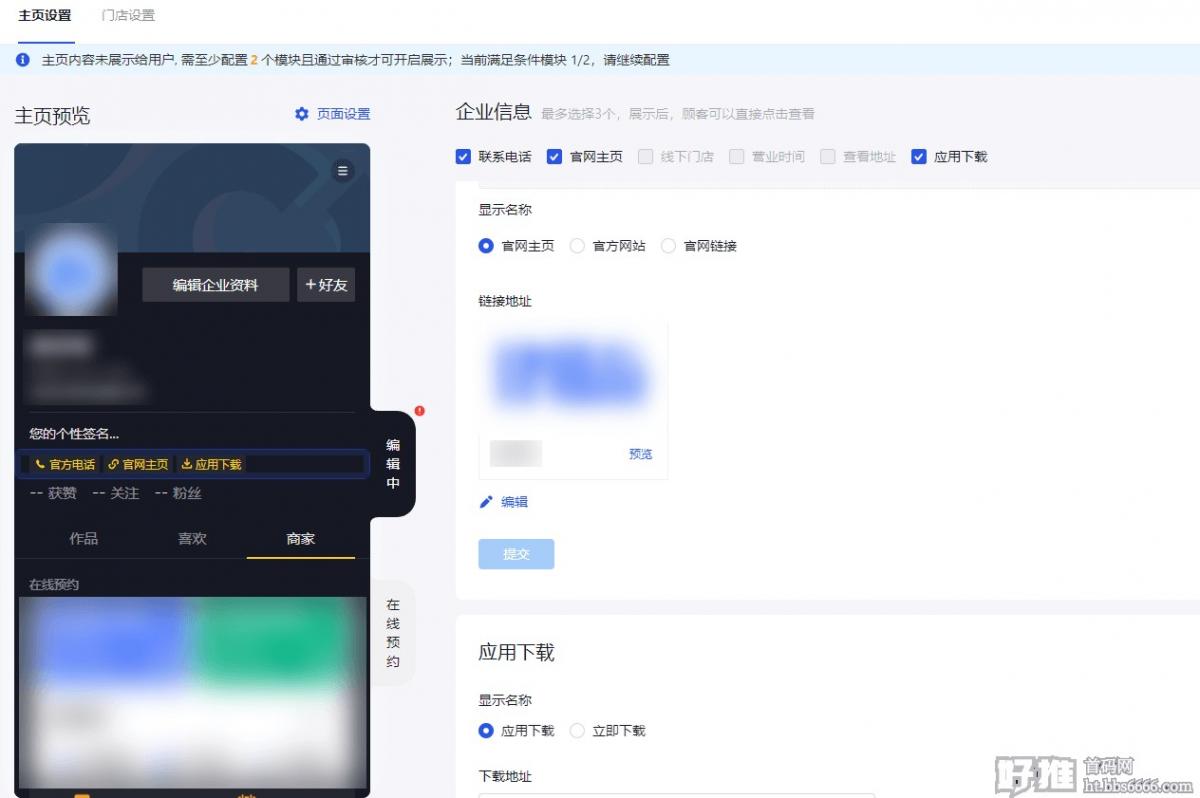Click the 应用下载 download tag in preview

click(212, 464)
